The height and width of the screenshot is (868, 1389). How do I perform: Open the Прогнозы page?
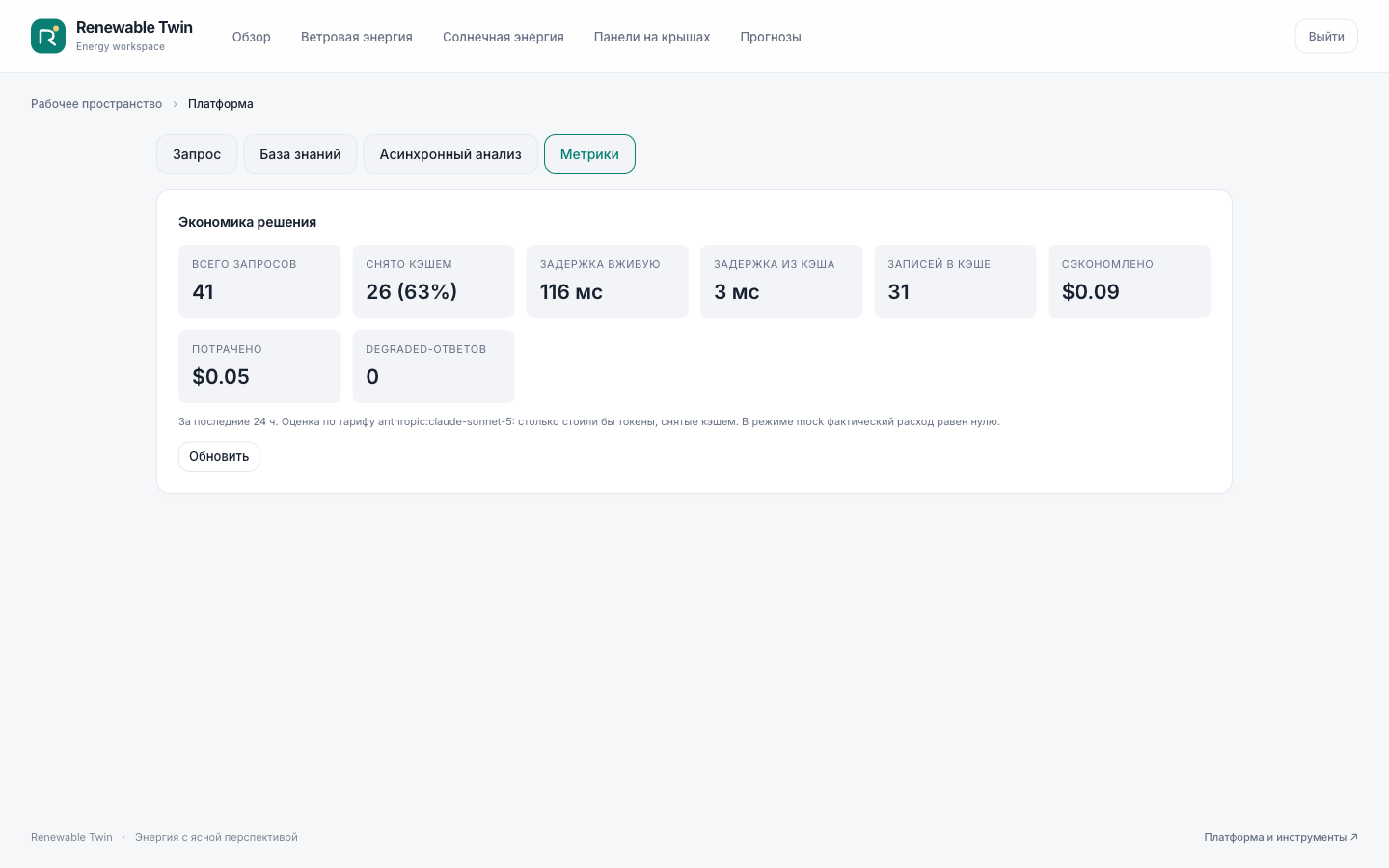[x=771, y=37]
